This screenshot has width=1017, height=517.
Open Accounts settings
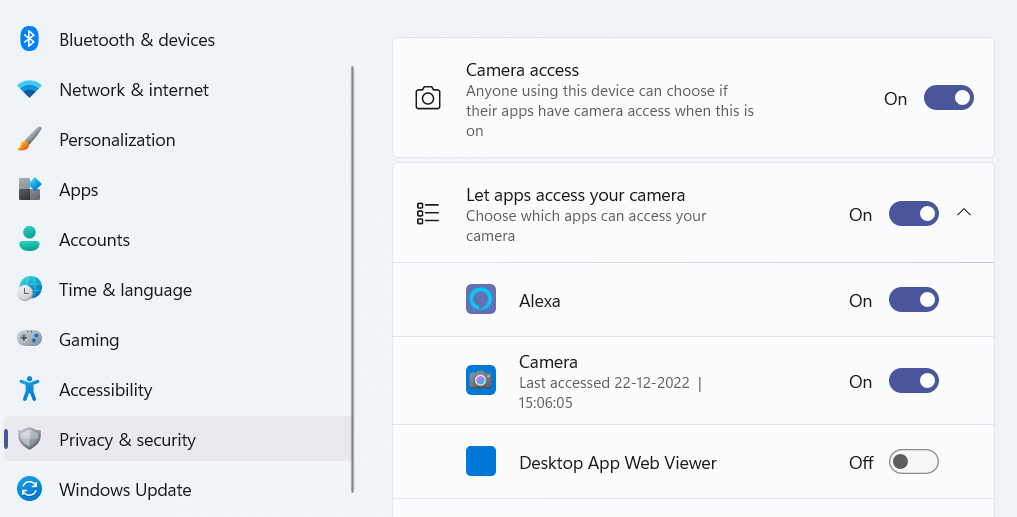176,239
